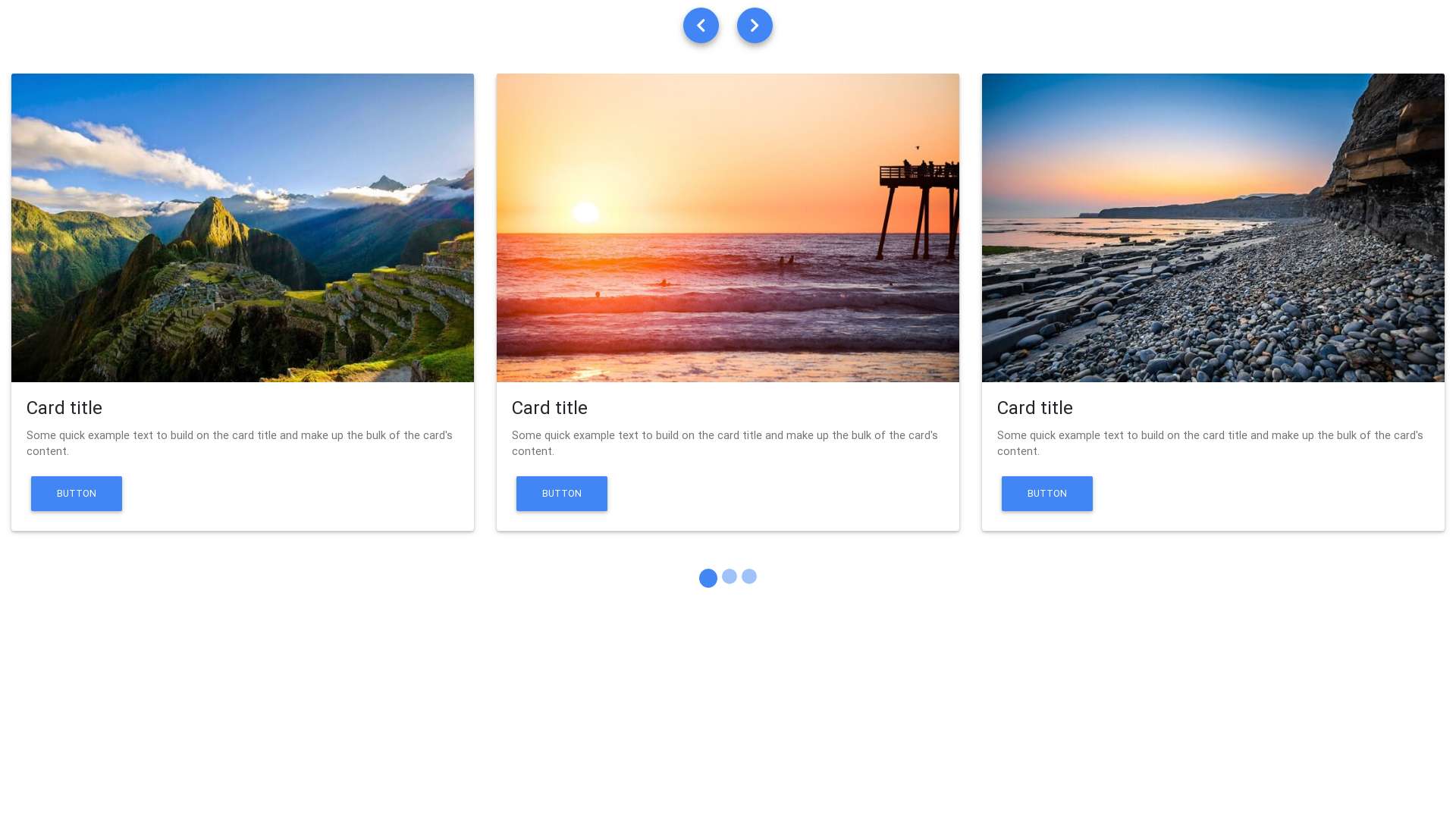Screen dimensions: 1456x819
Task: Select the second carousel indicator dot
Action: coord(730,577)
